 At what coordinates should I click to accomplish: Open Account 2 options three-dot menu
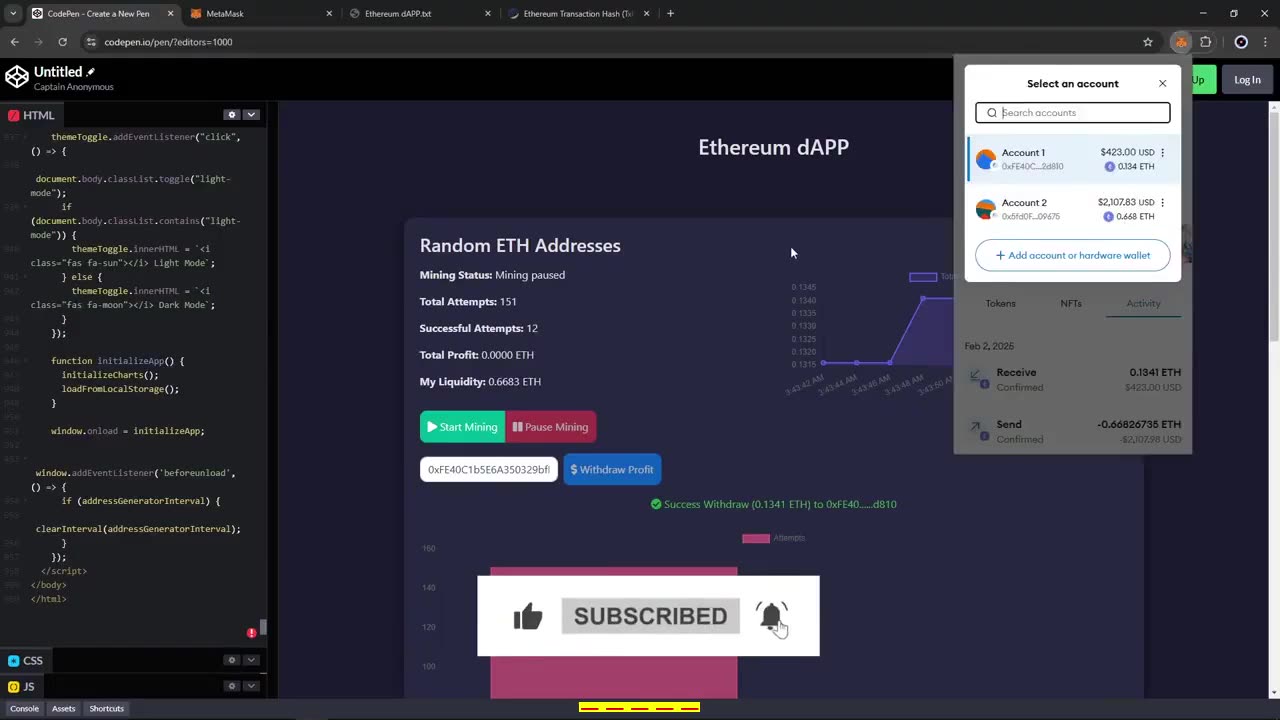1162,203
